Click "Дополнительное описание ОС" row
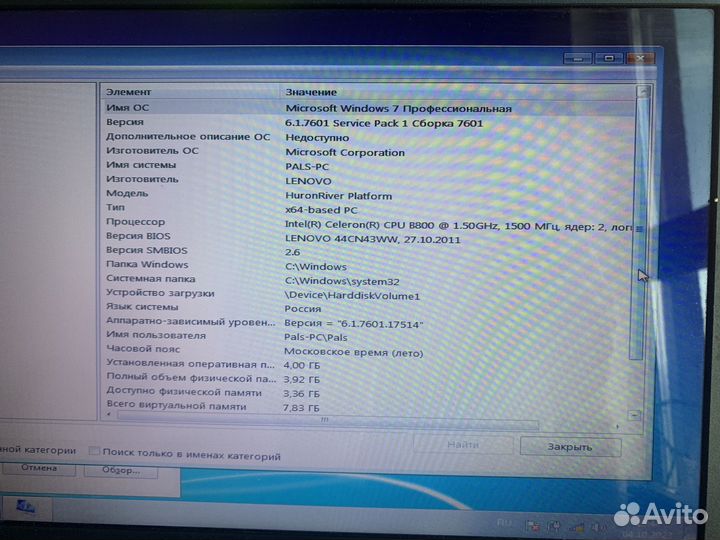 click(x=369, y=137)
